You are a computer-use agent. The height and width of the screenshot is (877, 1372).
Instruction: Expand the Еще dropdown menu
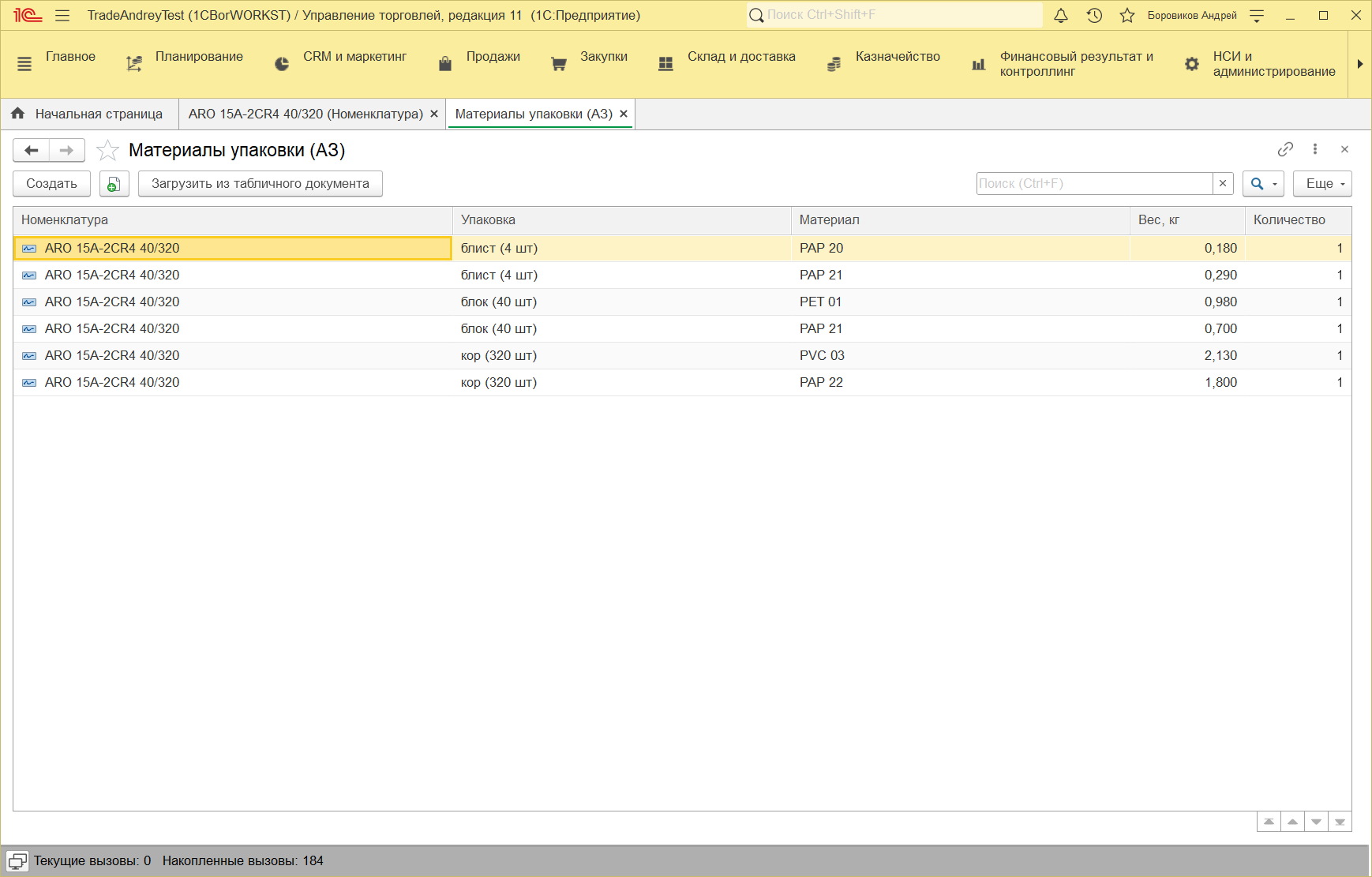[x=1322, y=184]
